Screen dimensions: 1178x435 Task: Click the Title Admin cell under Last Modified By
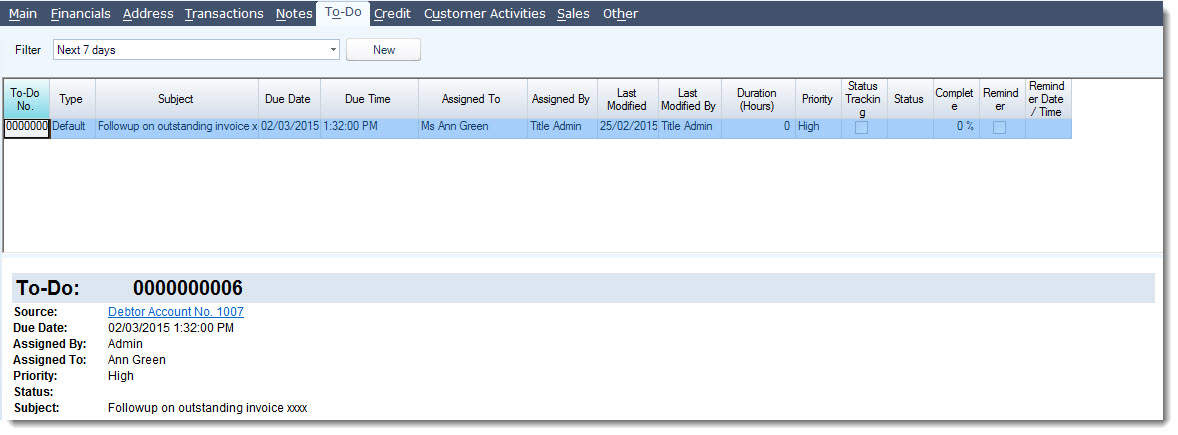(690, 128)
